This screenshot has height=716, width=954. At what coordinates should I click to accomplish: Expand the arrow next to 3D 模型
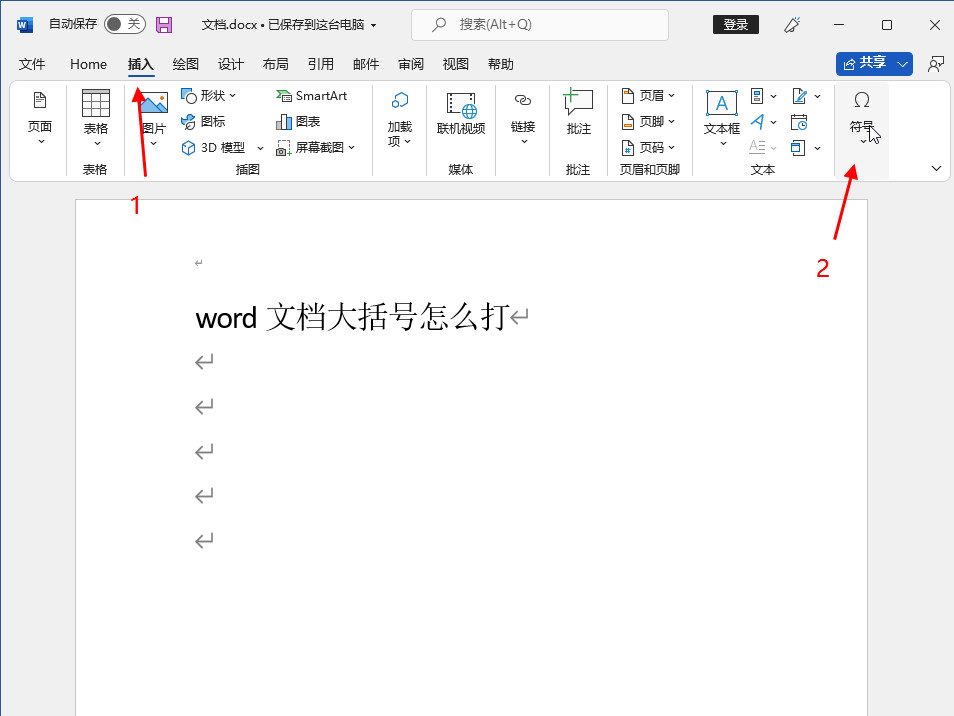point(260,148)
